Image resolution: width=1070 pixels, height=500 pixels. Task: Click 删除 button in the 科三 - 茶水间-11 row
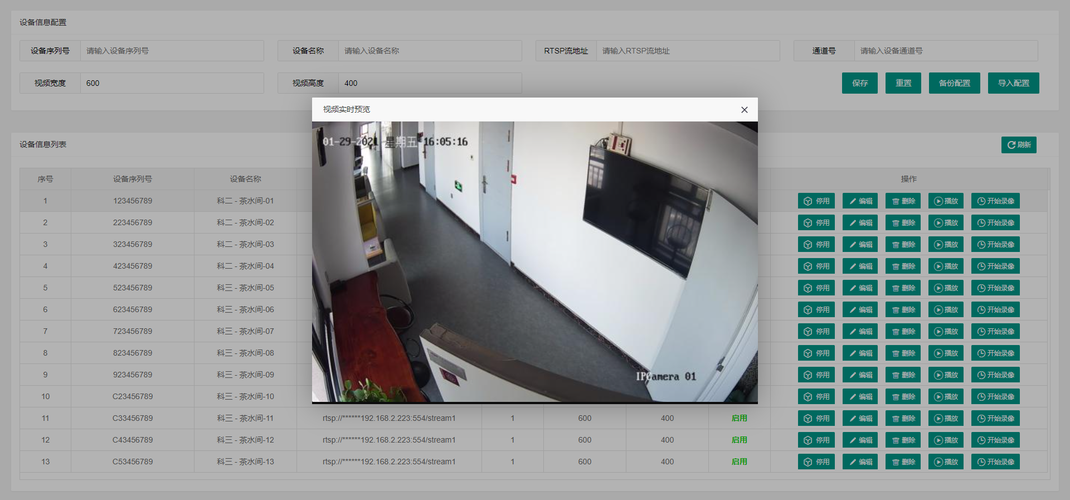point(902,418)
